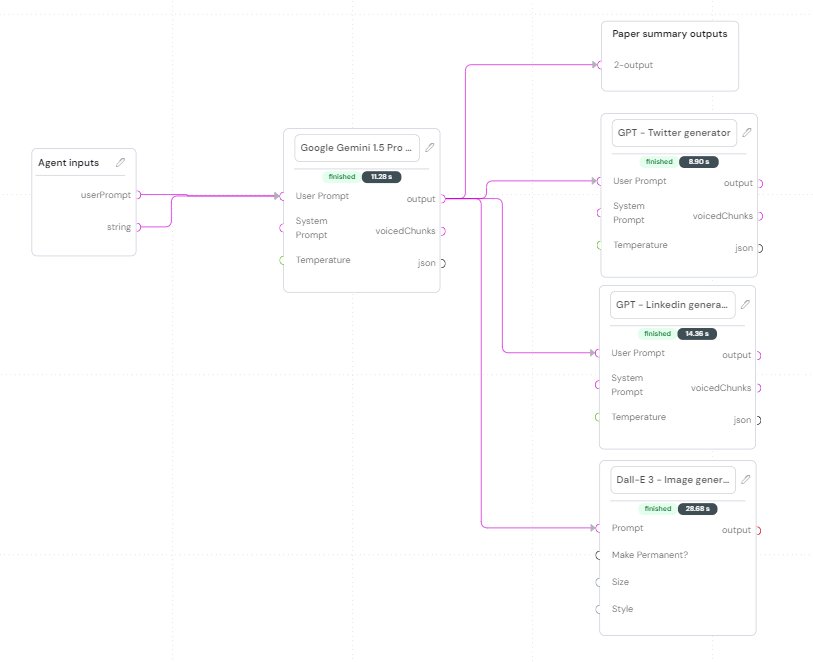Click the string output port on Agent inputs

coord(138,227)
